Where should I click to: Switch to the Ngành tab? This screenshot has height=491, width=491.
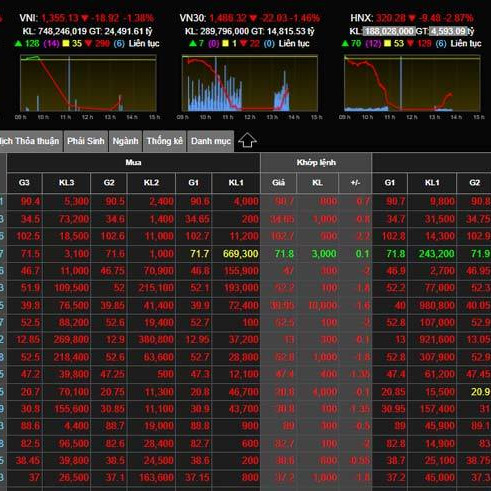pyautogui.click(x=125, y=141)
